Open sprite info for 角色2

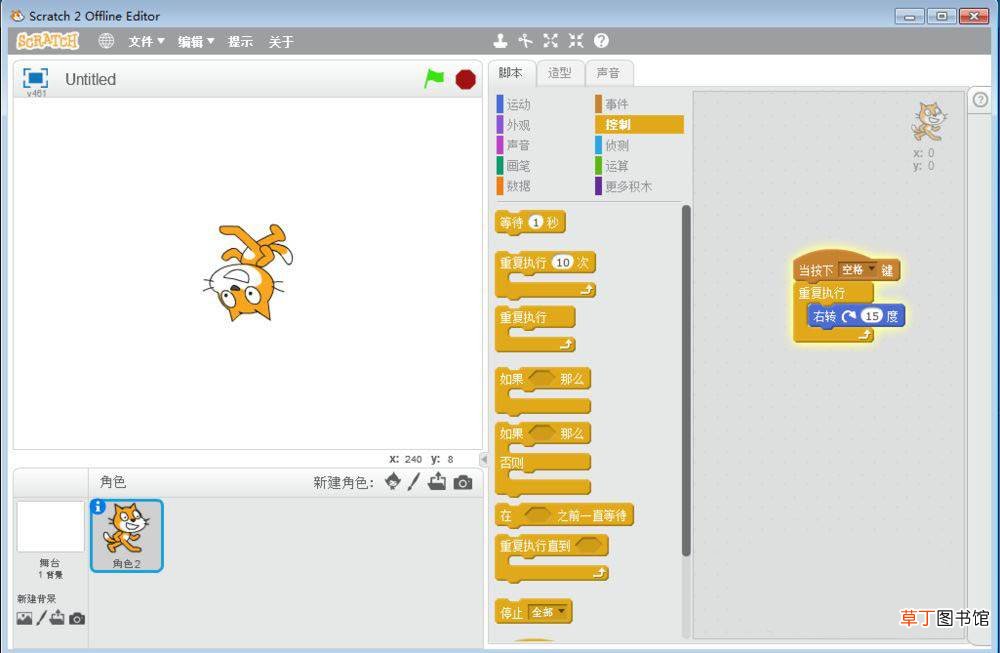[98, 506]
